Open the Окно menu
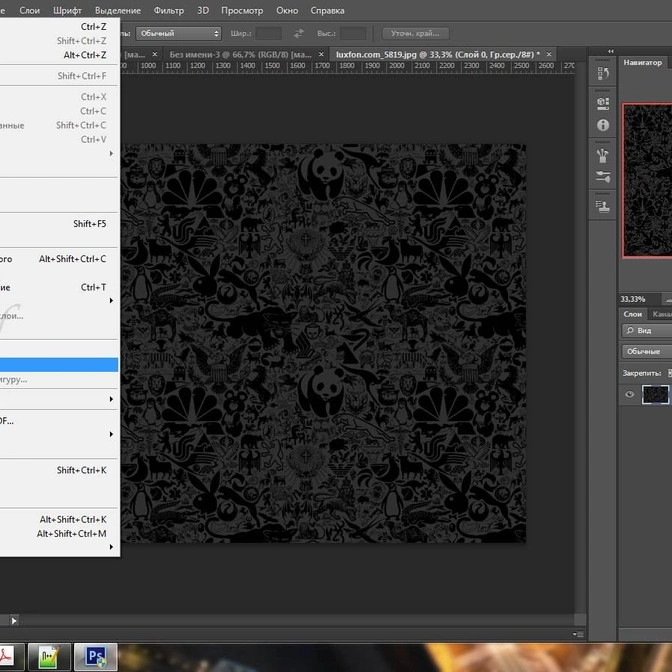Image resolution: width=672 pixels, height=672 pixels. tap(287, 10)
